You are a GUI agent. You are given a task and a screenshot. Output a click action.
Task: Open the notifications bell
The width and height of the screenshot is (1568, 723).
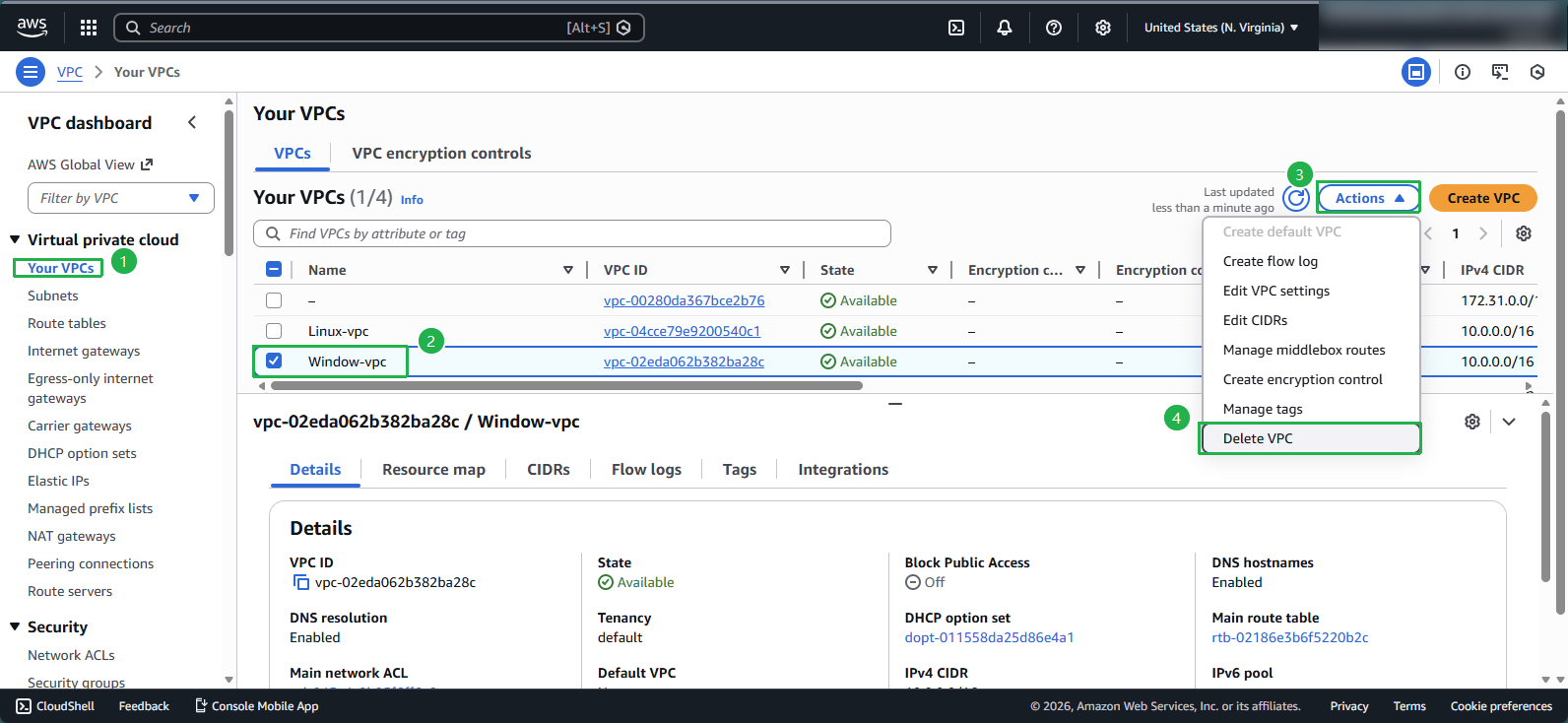point(1005,28)
